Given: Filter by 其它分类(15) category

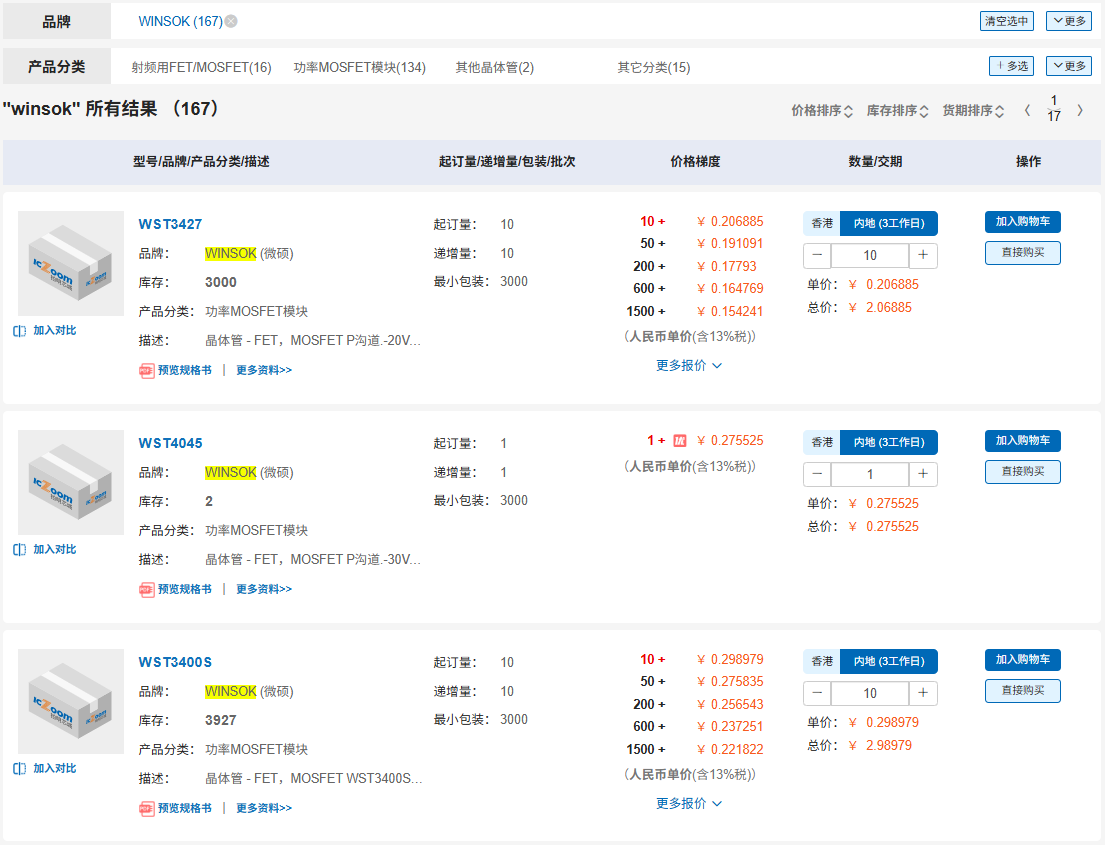Looking at the screenshot, I should [x=654, y=68].
